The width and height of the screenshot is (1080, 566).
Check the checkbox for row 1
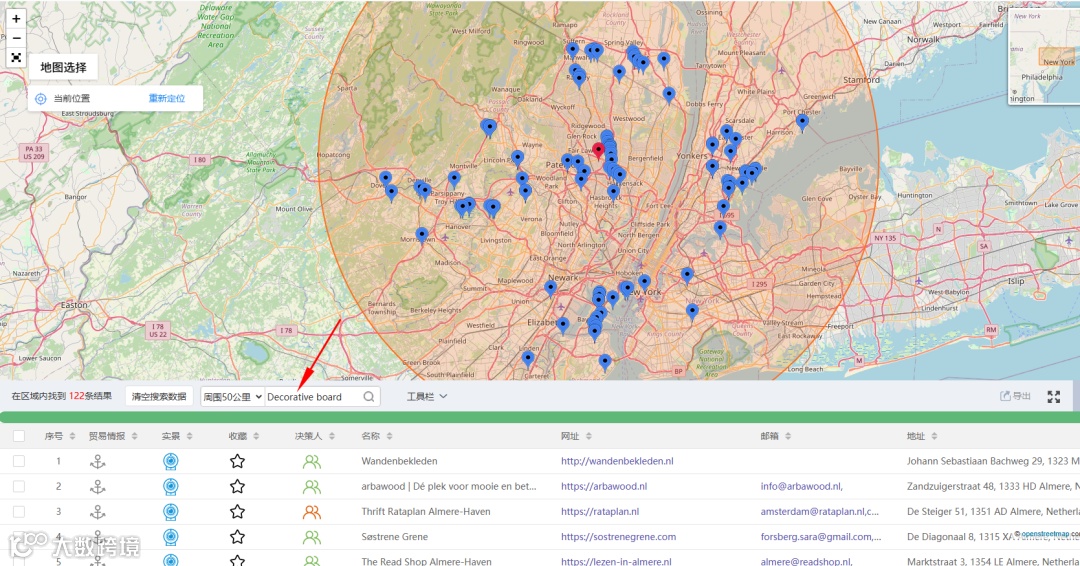tap(19, 461)
